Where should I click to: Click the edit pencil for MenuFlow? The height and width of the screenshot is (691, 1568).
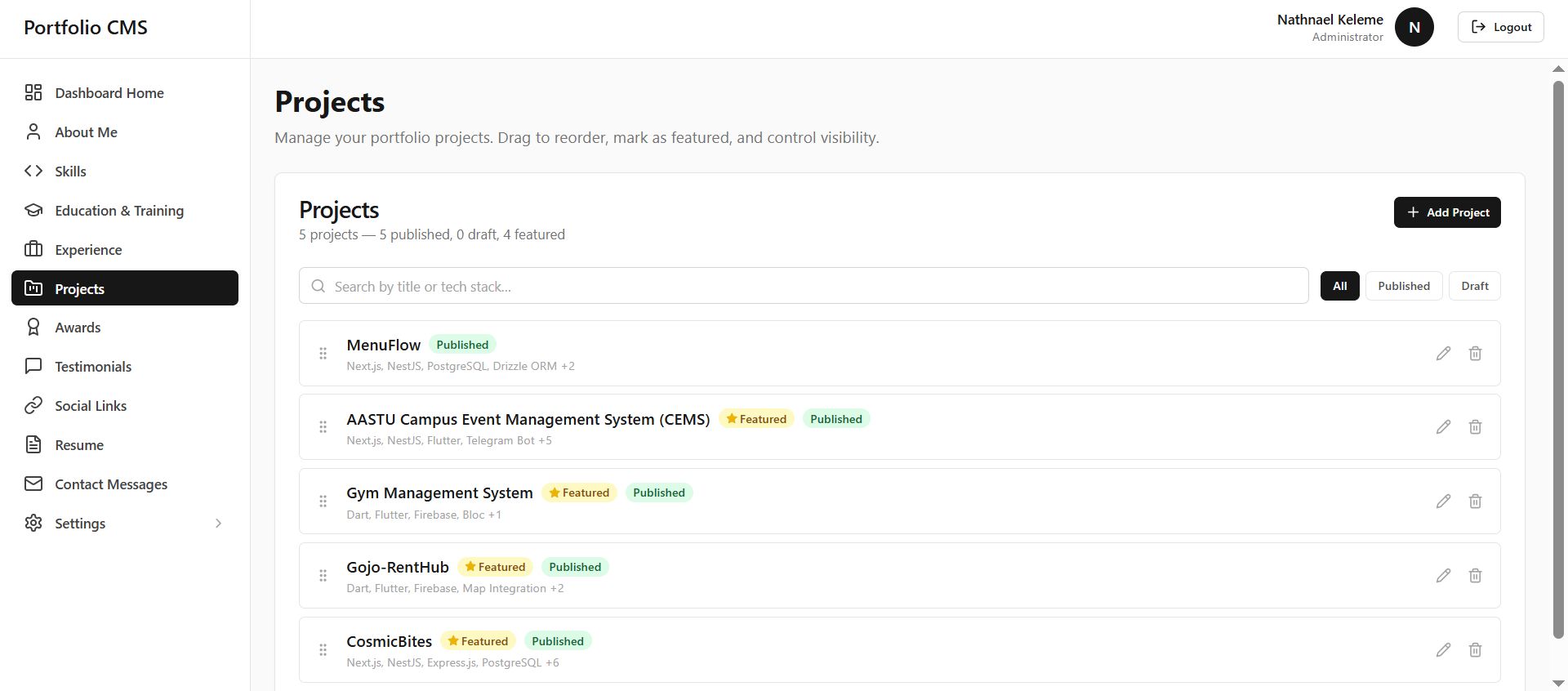[1443, 353]
